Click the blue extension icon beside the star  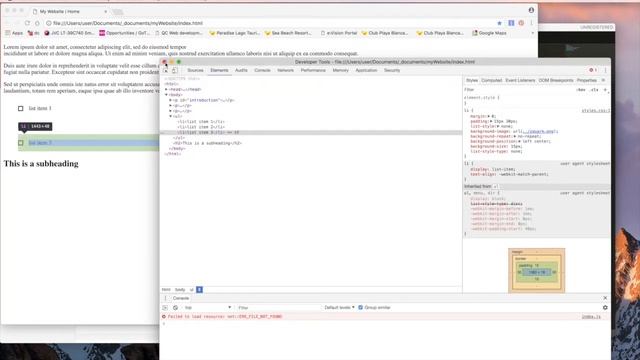coord(511,23)
